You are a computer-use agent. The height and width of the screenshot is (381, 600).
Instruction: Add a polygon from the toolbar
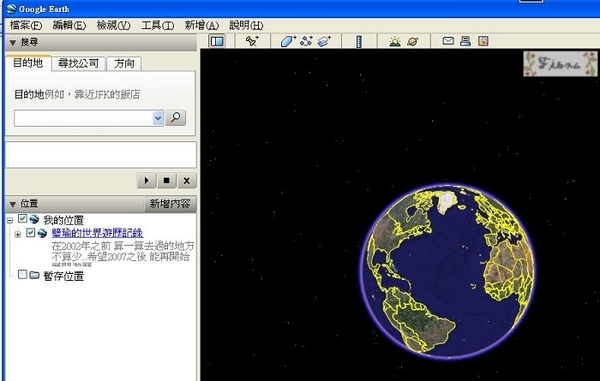[288, 41]
